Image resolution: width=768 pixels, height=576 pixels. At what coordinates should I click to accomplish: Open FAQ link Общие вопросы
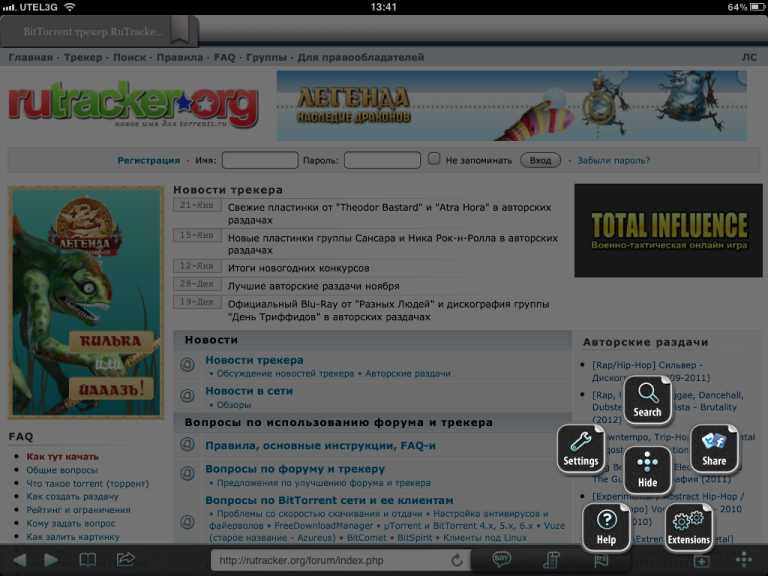tap(62, 470)
